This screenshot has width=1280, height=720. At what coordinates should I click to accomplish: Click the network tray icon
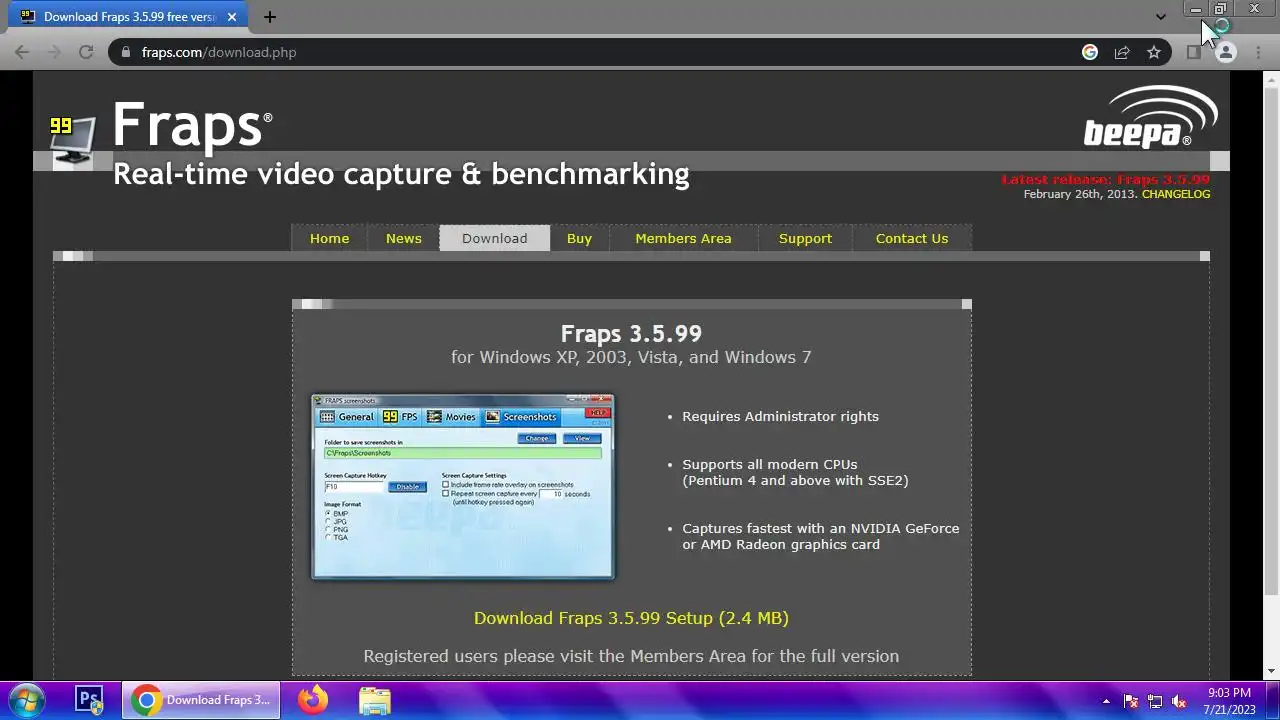[1155, 701]
